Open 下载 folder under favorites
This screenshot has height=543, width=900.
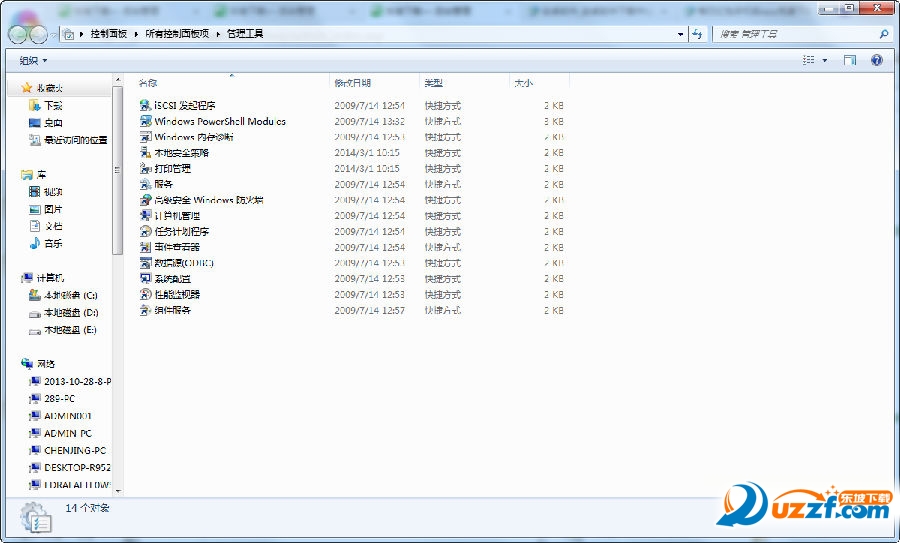pos(53,105)
